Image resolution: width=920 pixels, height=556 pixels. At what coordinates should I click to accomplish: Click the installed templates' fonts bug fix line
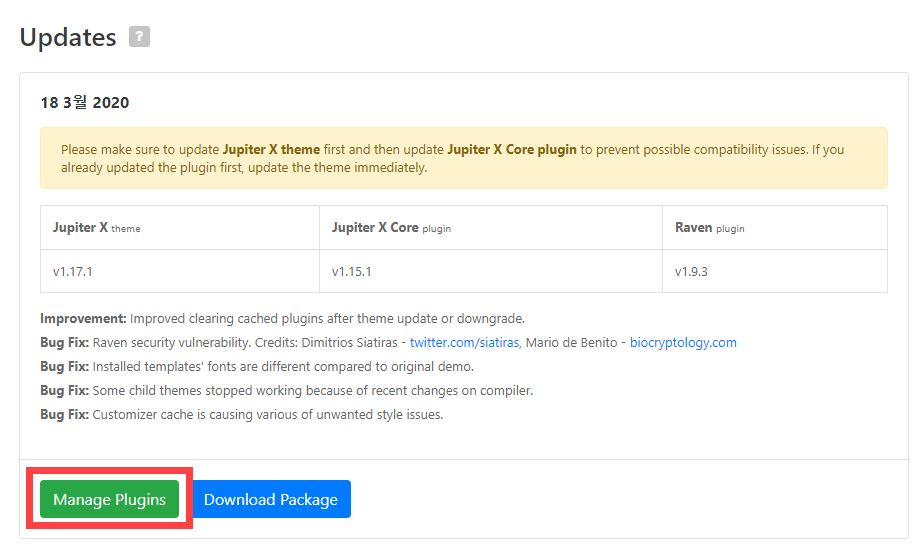pos(256,367)
